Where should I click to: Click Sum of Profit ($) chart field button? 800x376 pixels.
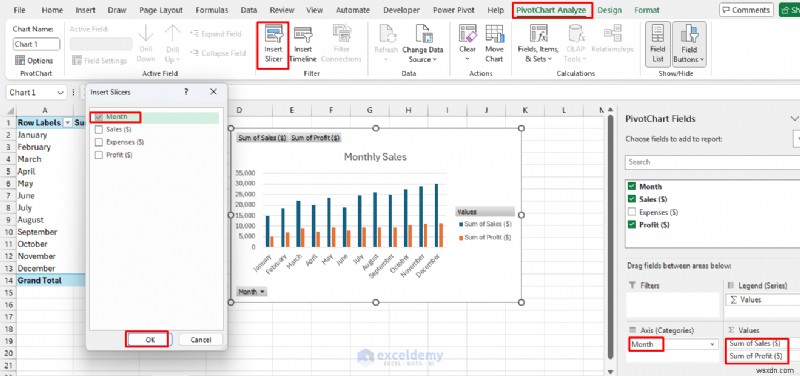[315, 138]
